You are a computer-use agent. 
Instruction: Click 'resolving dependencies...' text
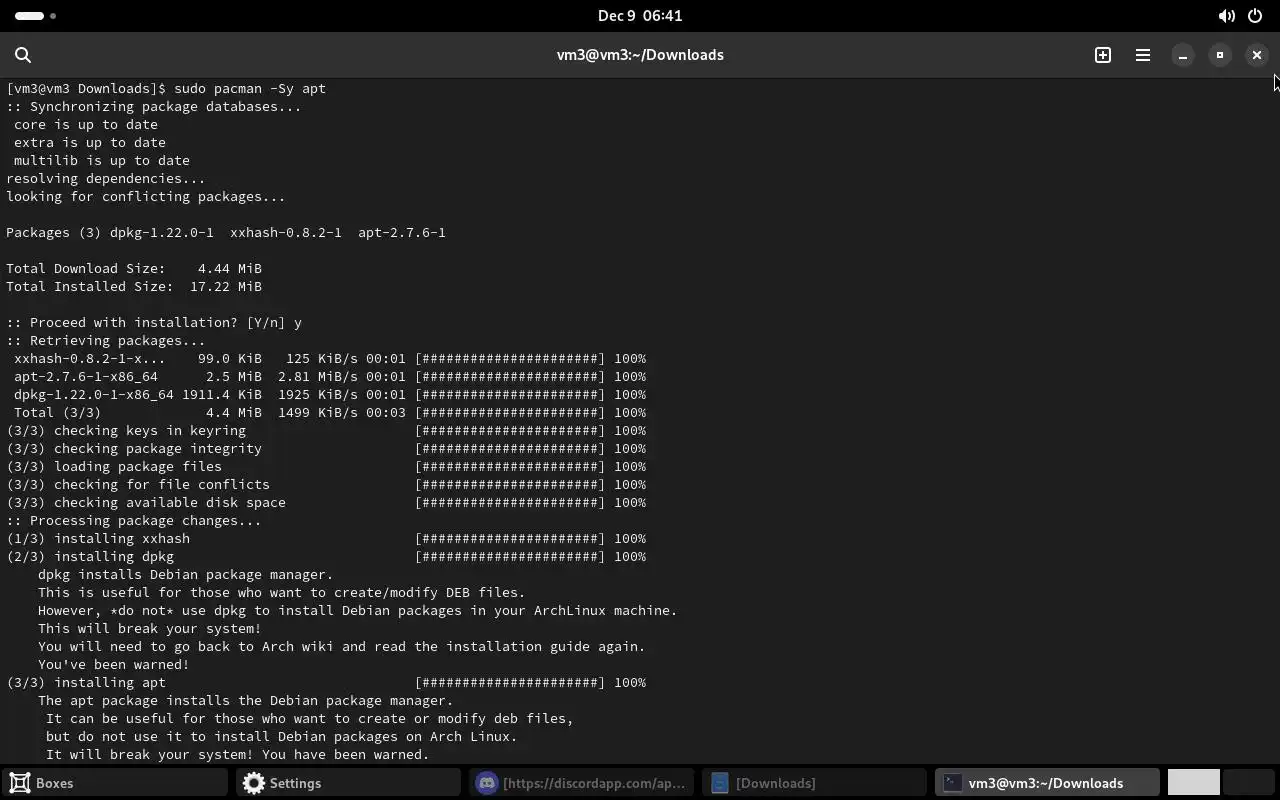pos(105,178)
